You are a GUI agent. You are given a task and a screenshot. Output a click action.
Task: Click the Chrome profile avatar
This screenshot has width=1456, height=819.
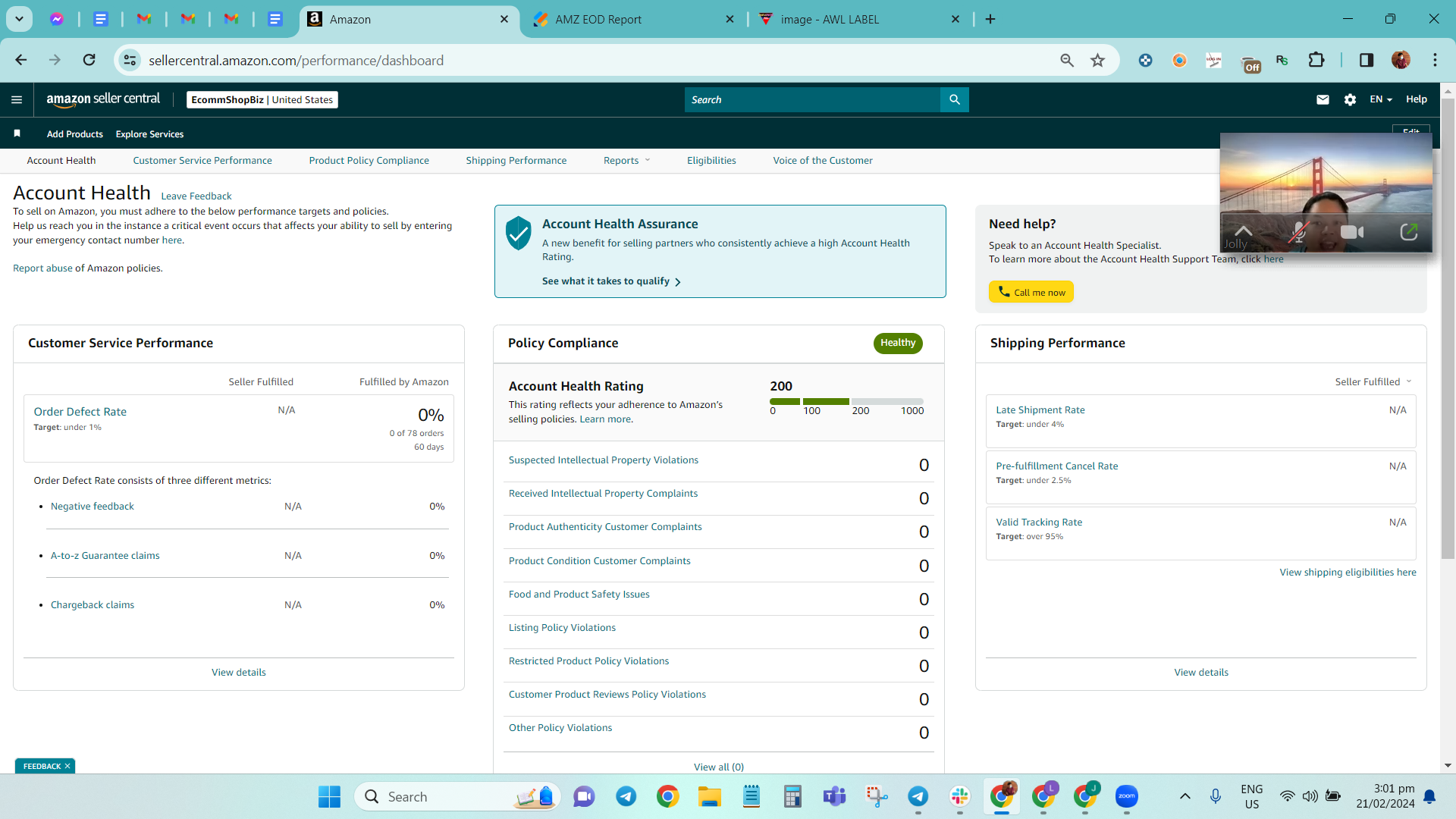point(1401,60)
